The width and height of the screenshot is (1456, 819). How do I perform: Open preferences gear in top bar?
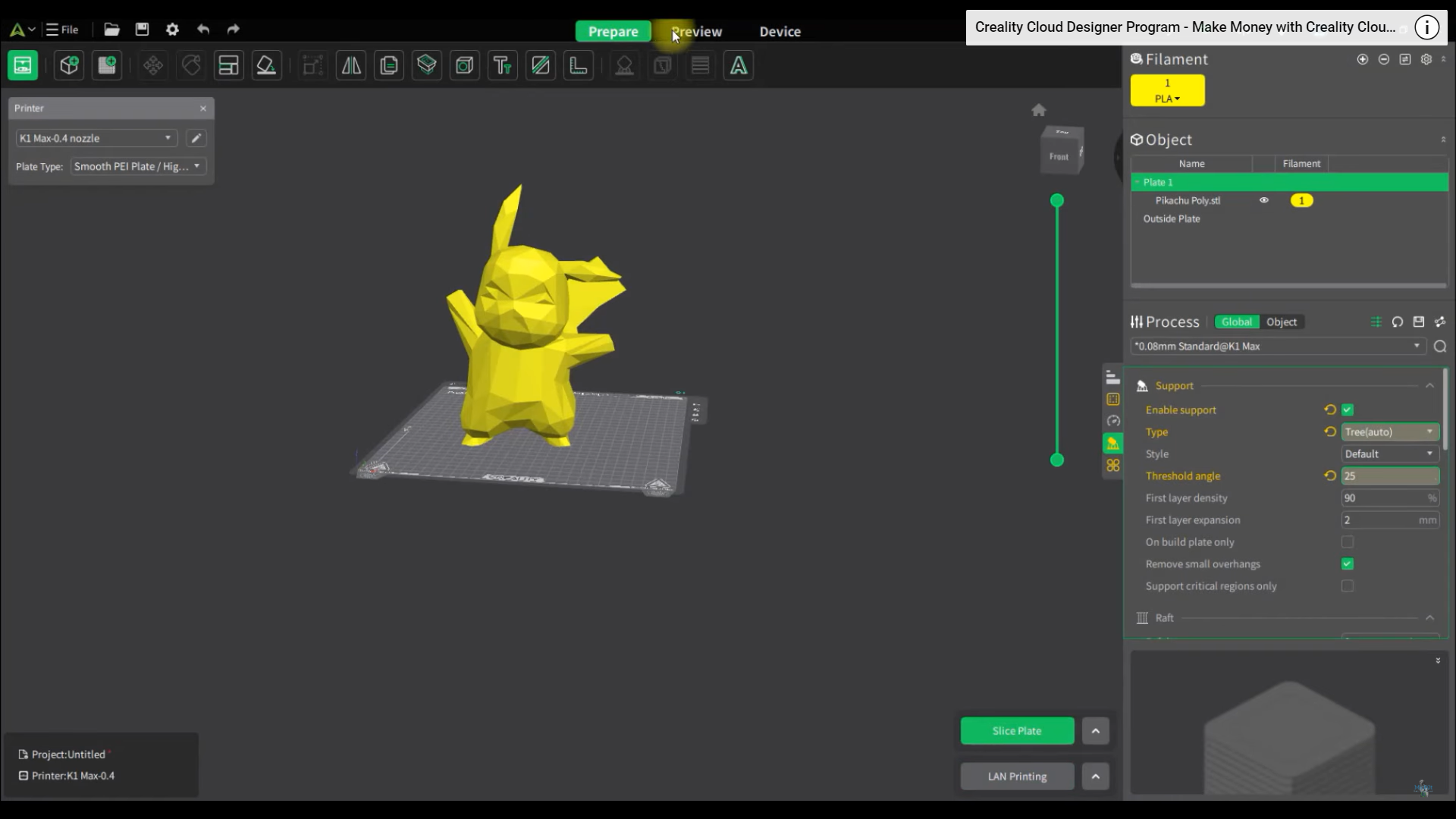click(172, 30)
